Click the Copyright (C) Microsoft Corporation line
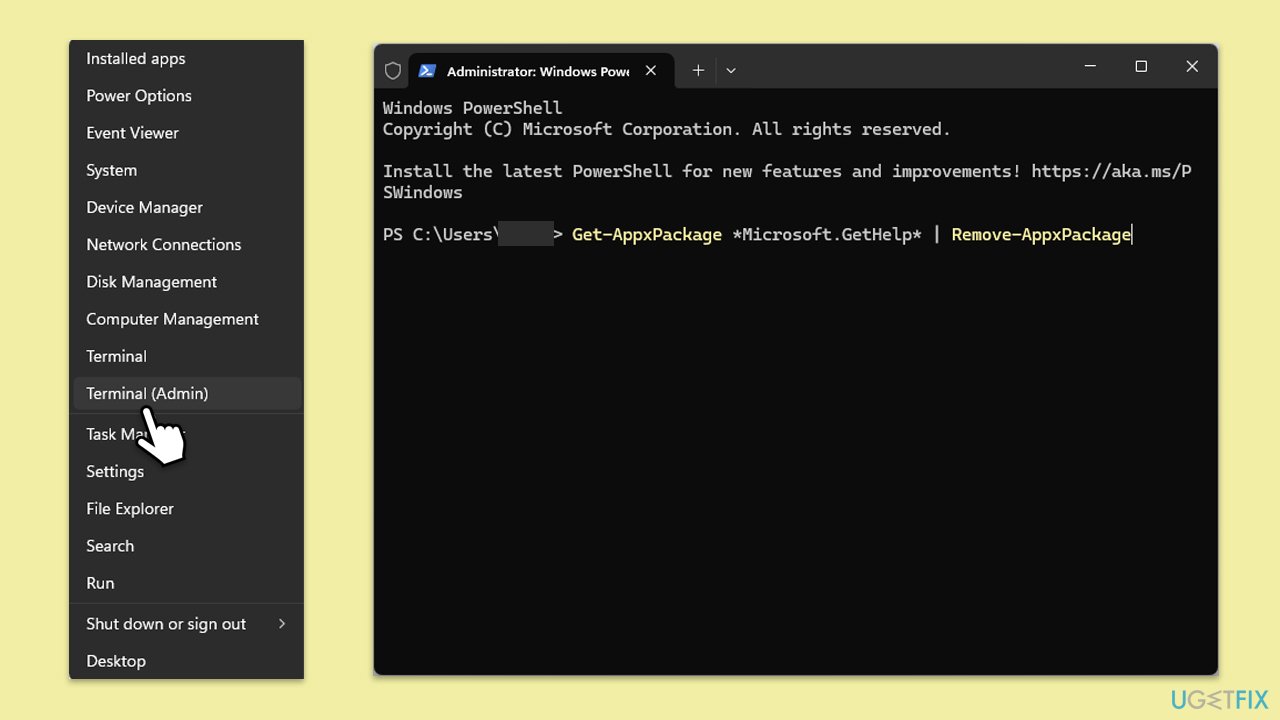Viewport: 1280px width, 720px height. pos(667,129)
